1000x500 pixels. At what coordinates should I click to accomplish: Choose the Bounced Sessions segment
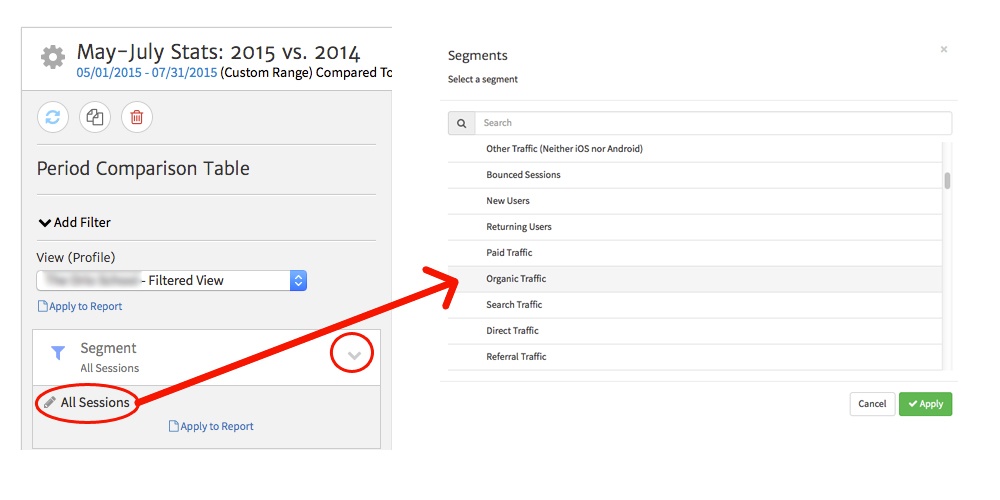(523, 175)
